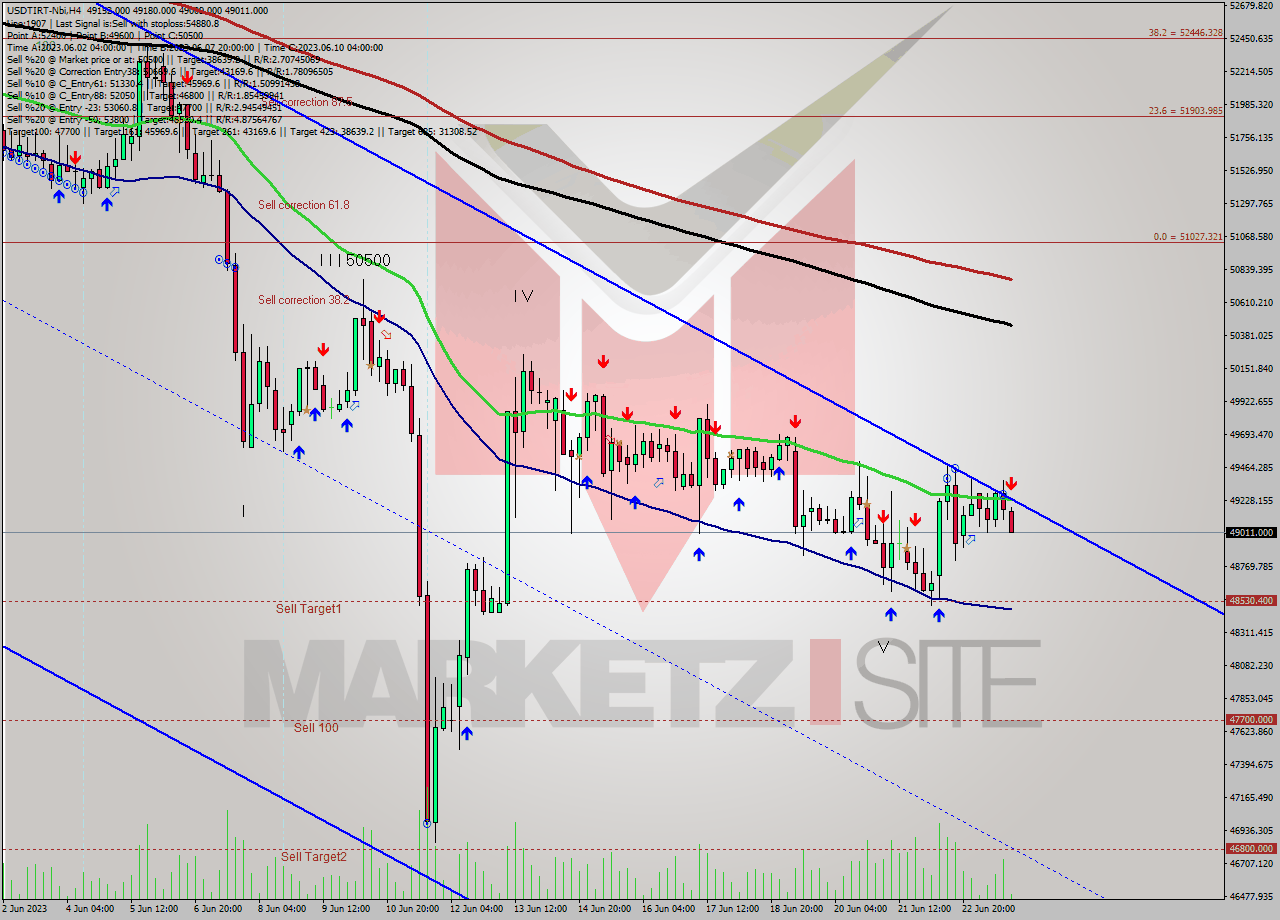Click the 'V' wave label near bottom

(x=883, y=646)
